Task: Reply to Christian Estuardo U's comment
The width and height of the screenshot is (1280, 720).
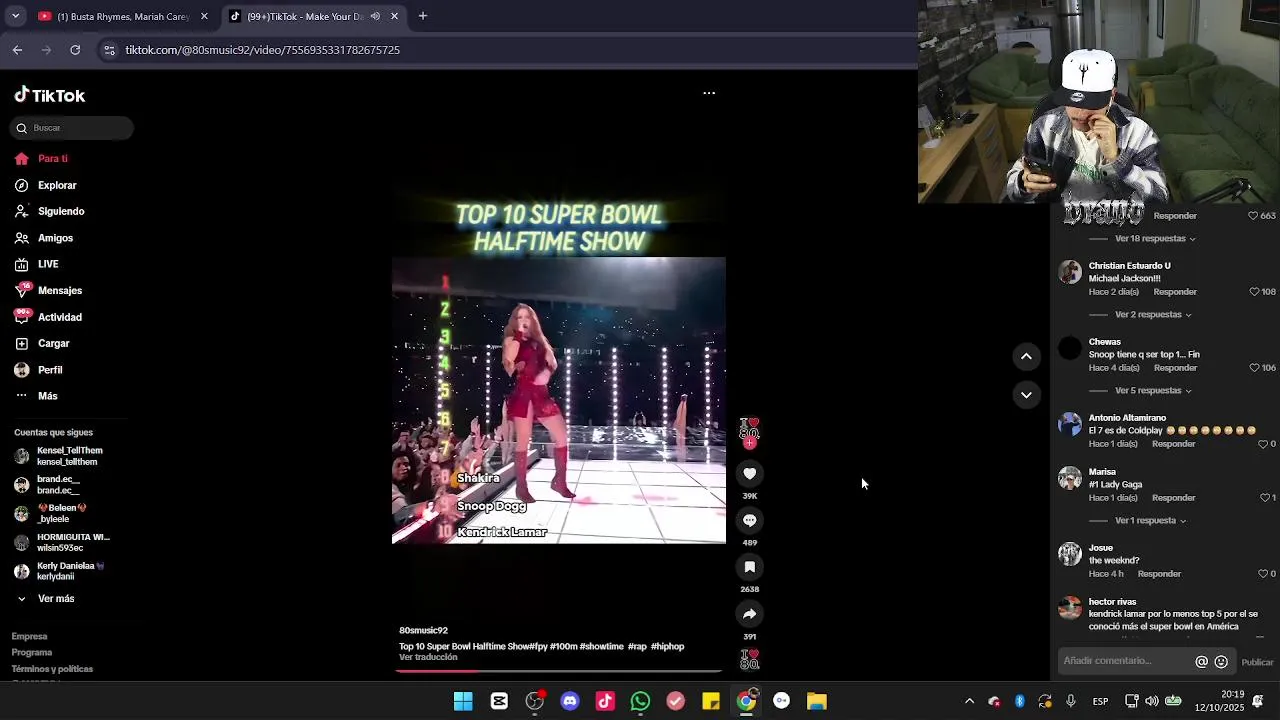Action: pyautogui.click(x=1175, y=292)
